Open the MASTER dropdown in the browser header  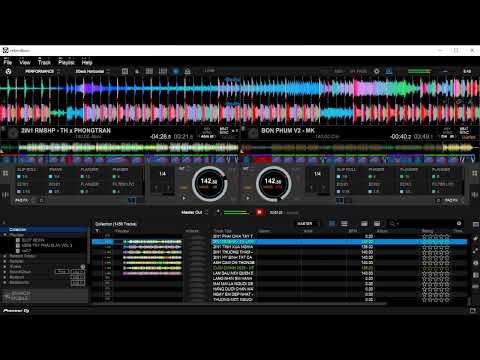pos(307,223)
